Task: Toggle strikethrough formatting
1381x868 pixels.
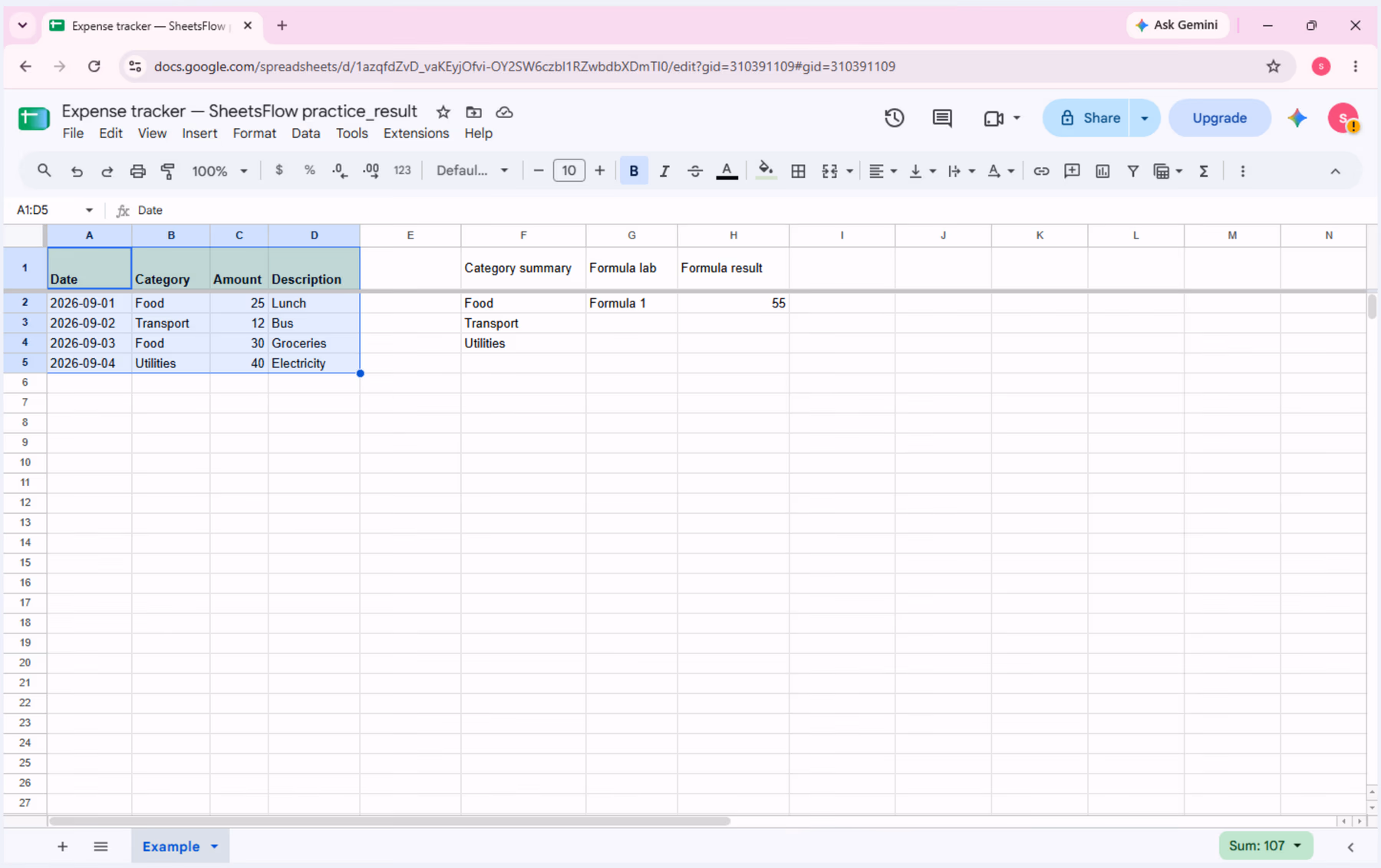Action: pyautogui.click(x=695, y=171)
